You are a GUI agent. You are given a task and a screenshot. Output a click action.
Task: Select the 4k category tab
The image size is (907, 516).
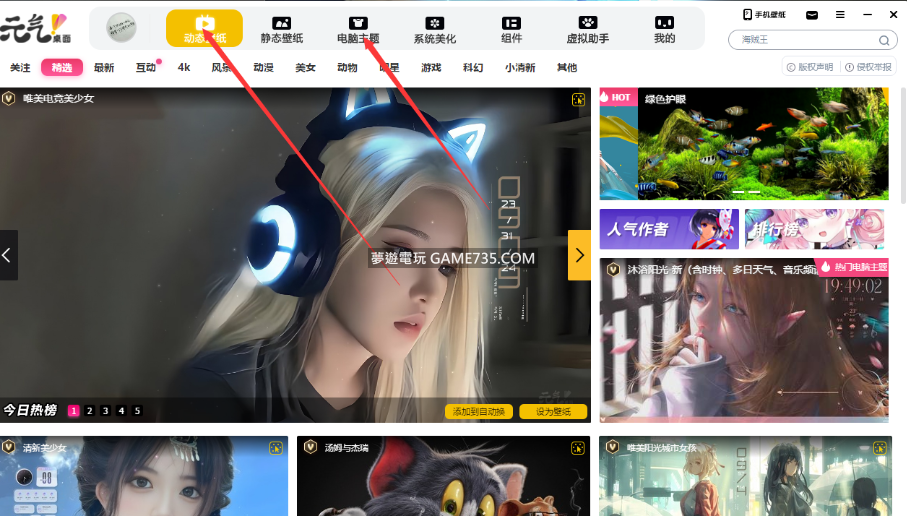tap(184, 67)
